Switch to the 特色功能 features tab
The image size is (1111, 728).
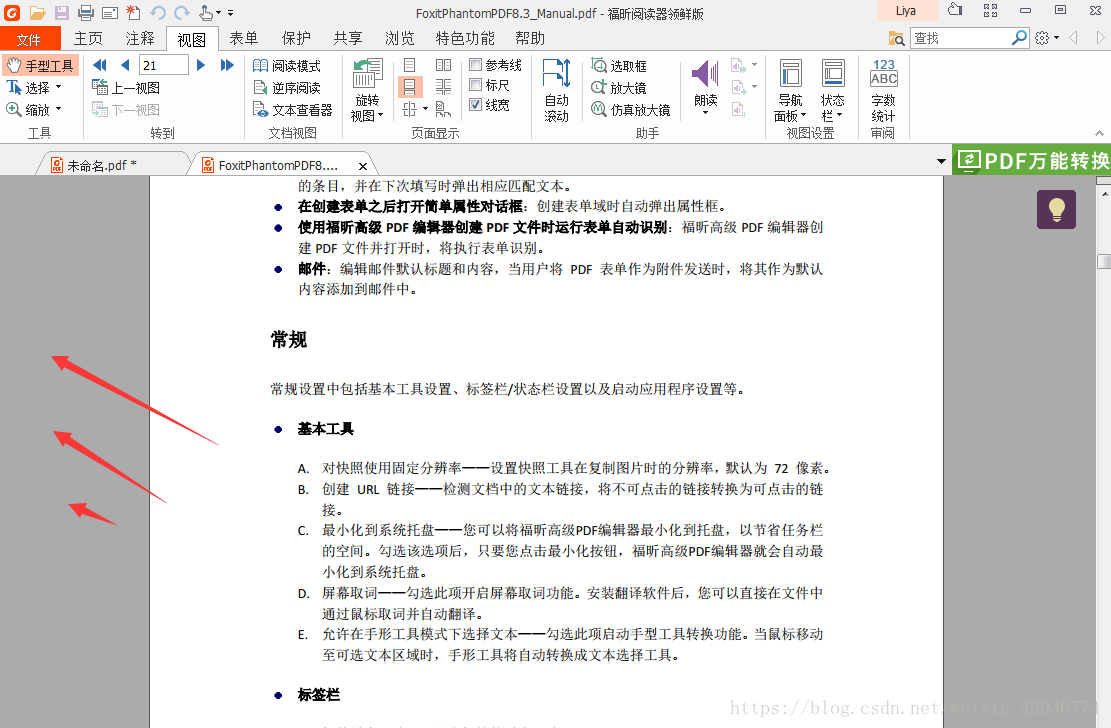[465, 38]
